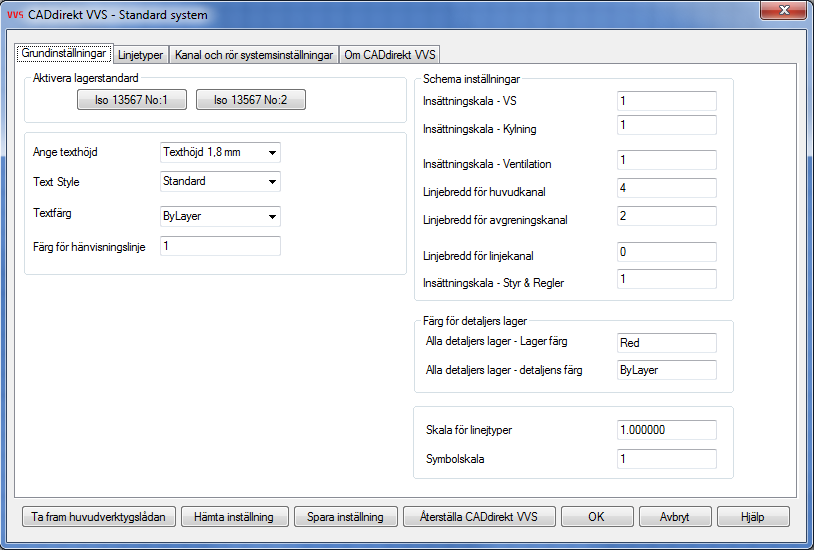Click the Lager färg field showing Red
The height and width of the screenshot is (551, 814).
point(667,343)
